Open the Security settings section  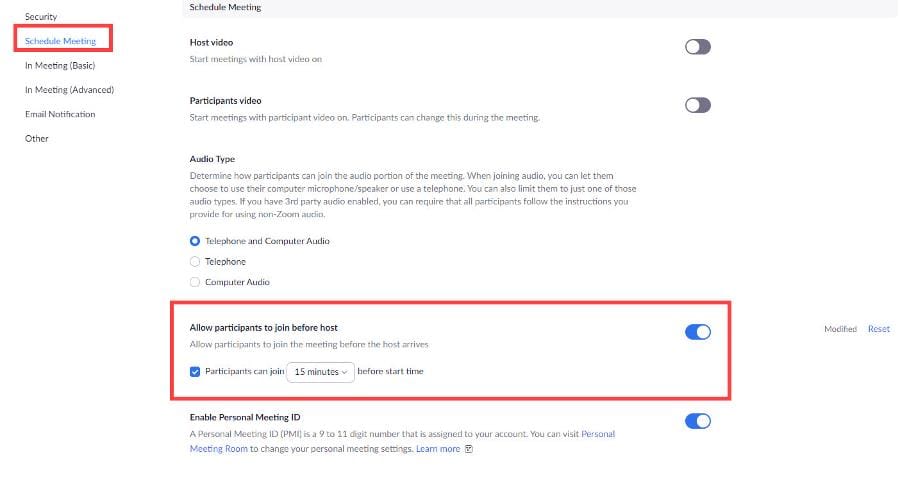tap(41, 17)
